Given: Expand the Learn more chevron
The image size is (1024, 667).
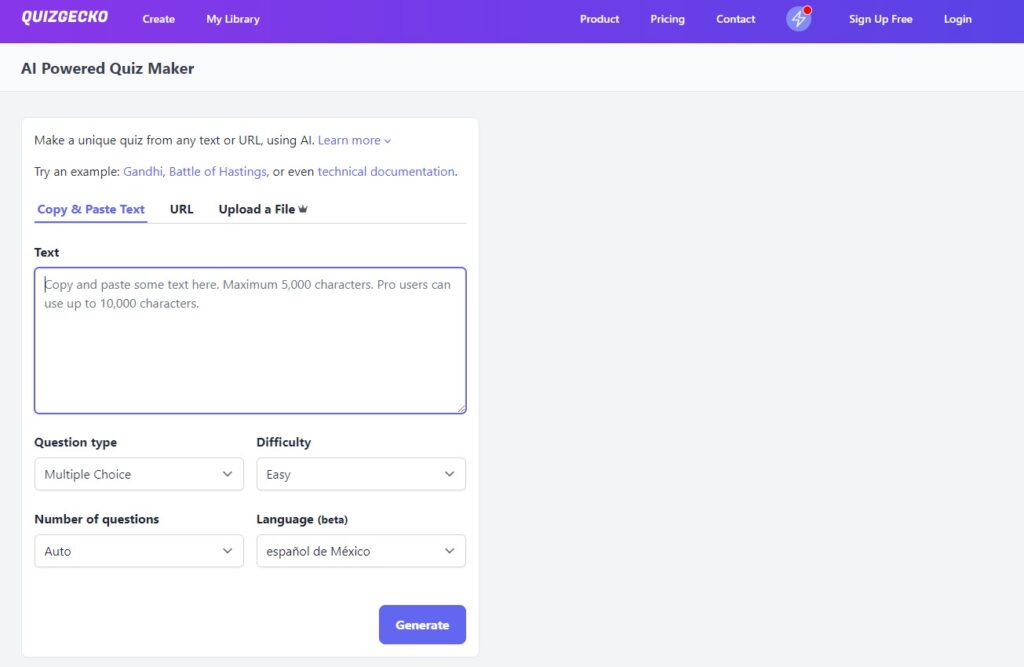Looking at the screenshot, I should click(x=388, y=141).
